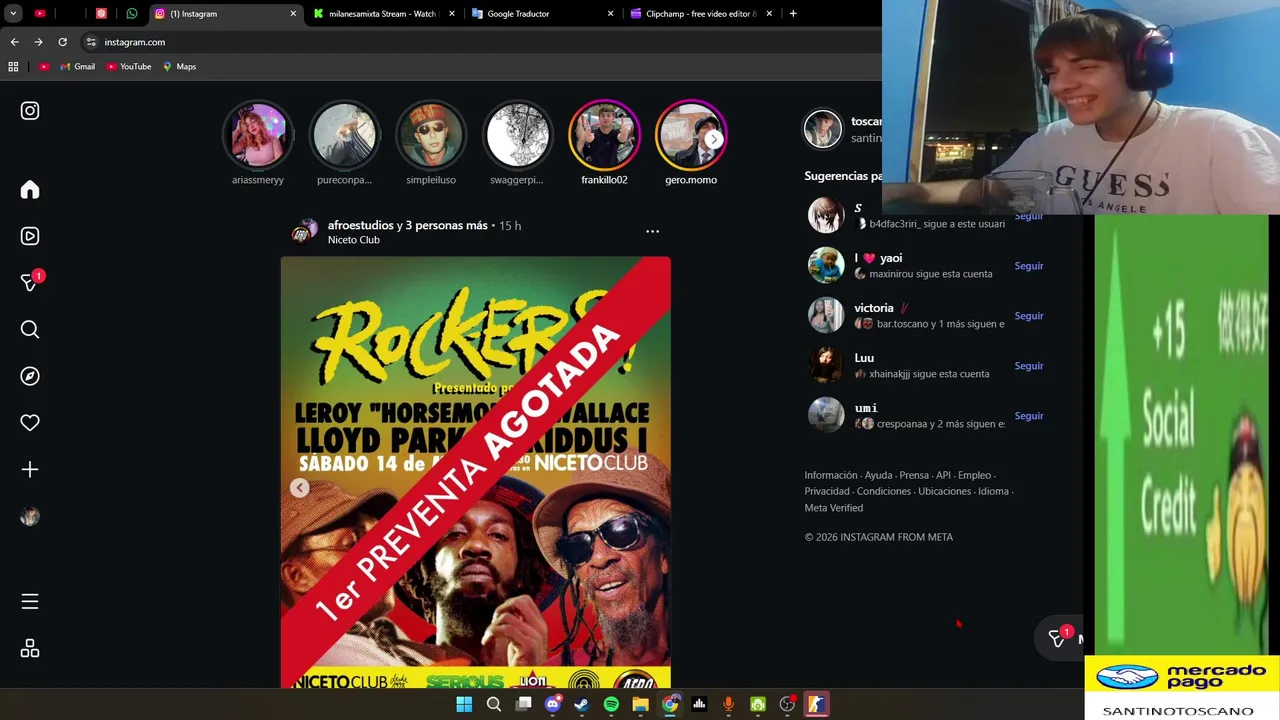Image resolution: width=1280 pixels, height=720 pixels.
Task: Open the Meta Verified footer link
Action: pos(834,507)
